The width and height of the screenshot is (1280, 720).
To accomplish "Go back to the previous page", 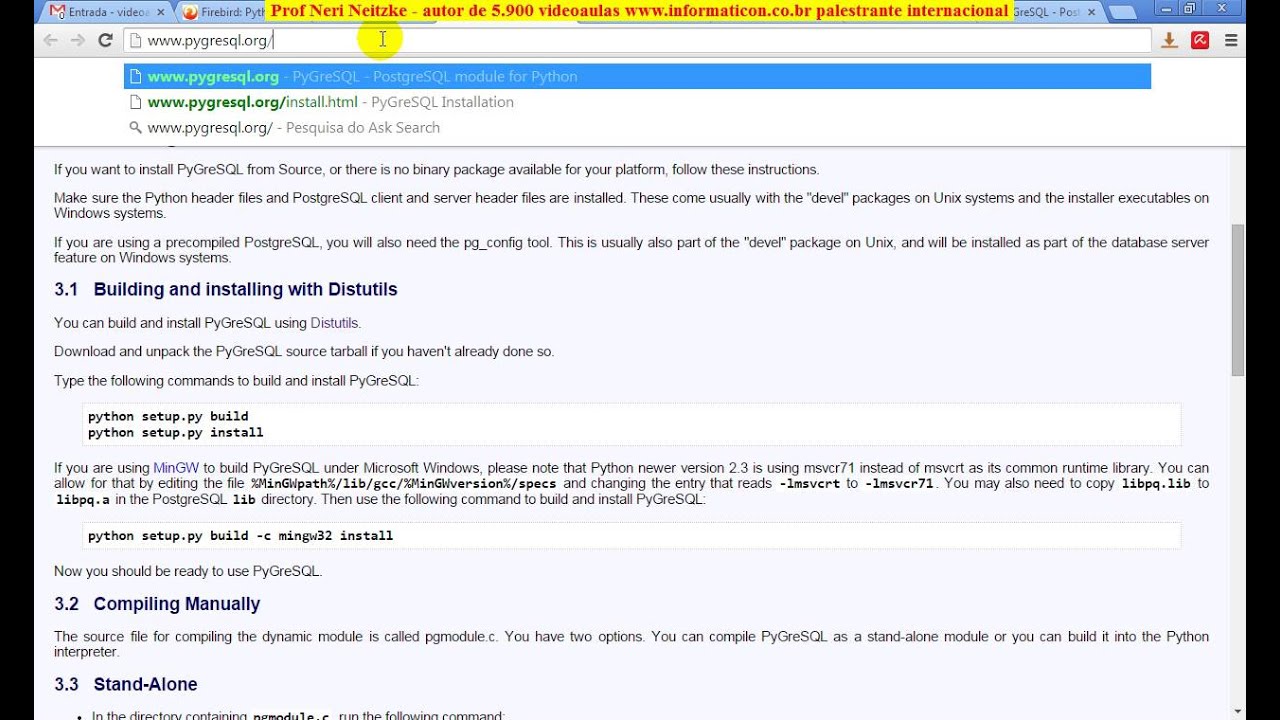I will pyautogui.click(x=50, y=40).
